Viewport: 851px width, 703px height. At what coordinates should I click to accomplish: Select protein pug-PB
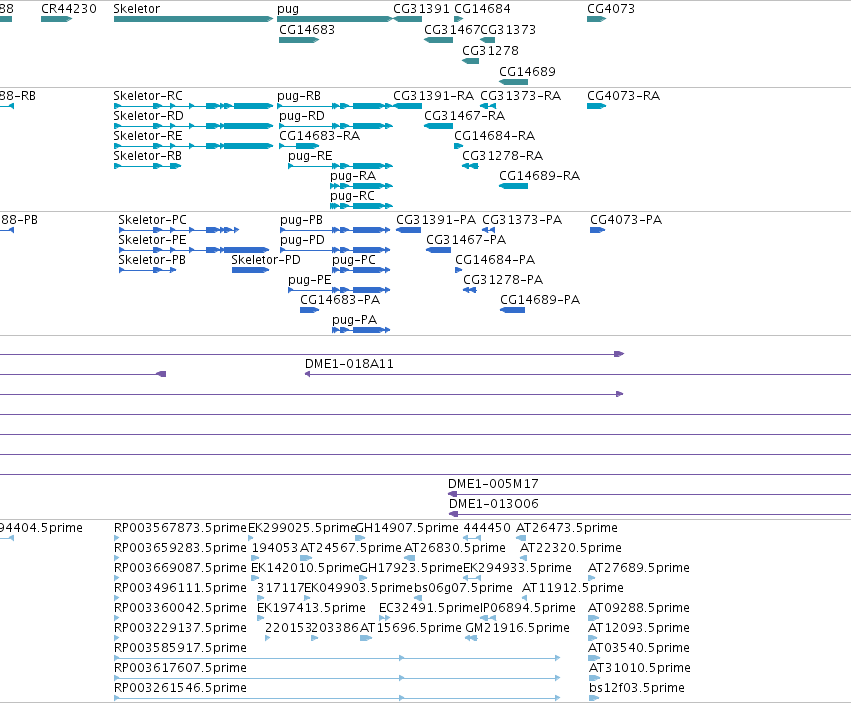coord(301,220)
